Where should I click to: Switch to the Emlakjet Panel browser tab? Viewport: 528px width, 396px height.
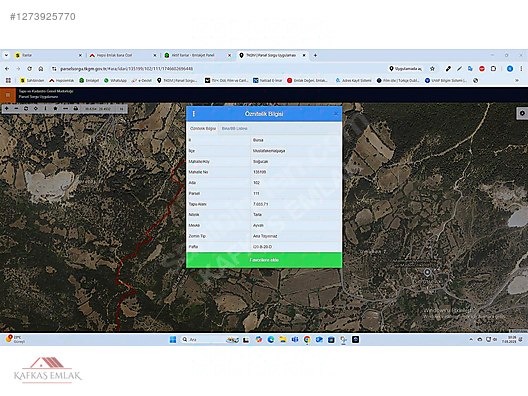[x=197, y=55]
